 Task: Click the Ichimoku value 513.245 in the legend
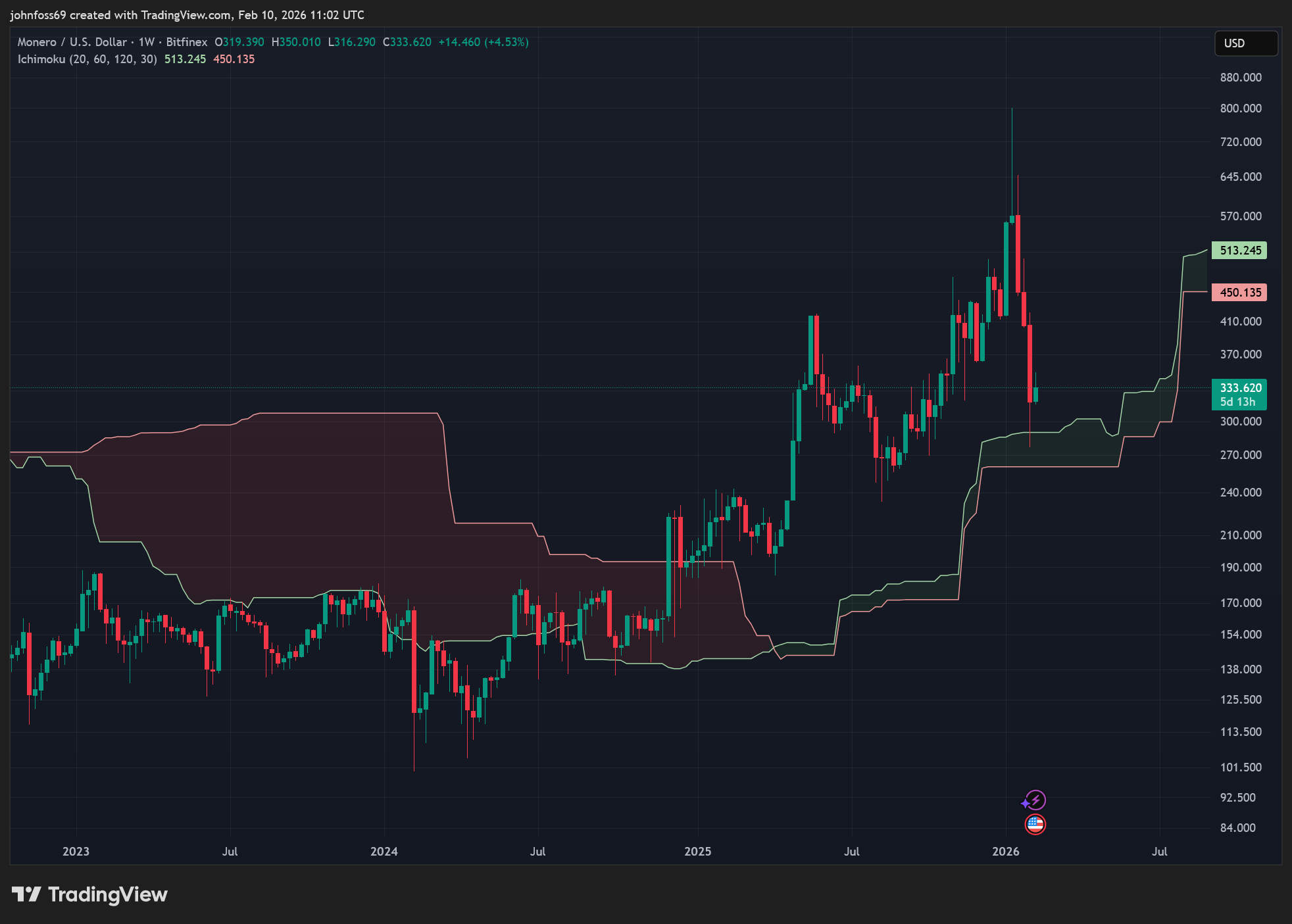[185, 59]
